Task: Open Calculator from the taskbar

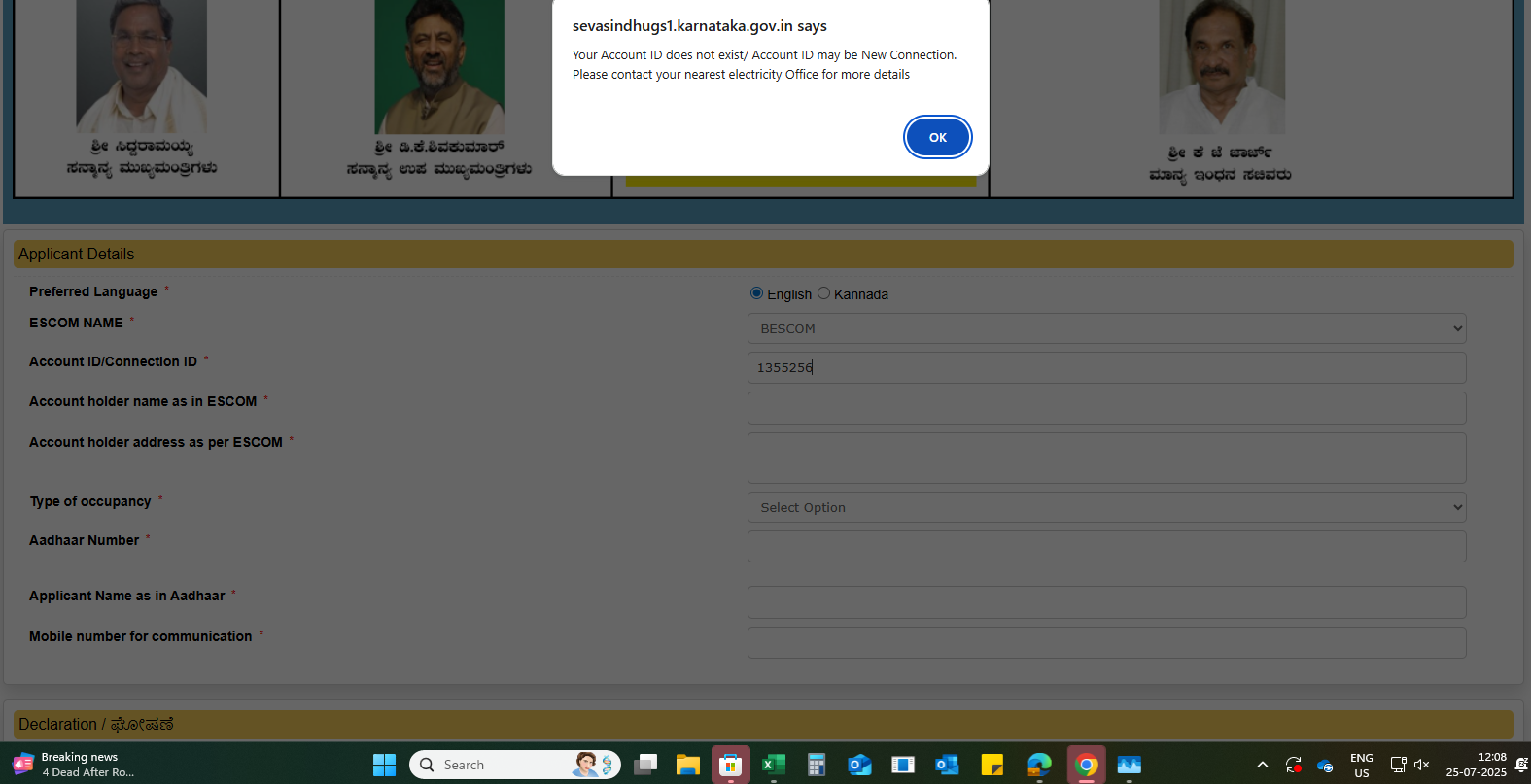Action: coord(817,765)
